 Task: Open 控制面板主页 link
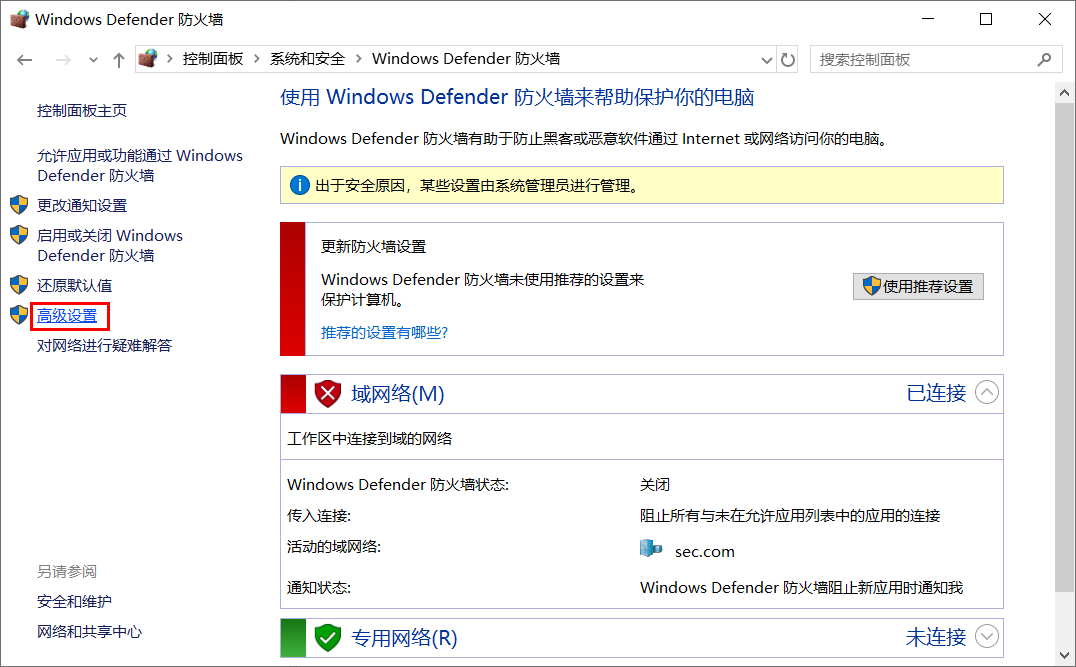[x=82, y=110]
